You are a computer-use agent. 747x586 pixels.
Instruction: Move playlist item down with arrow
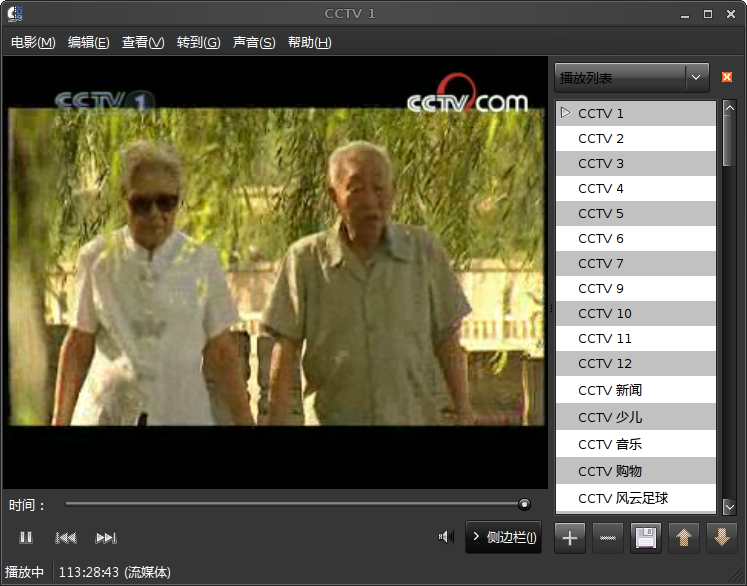722,538
